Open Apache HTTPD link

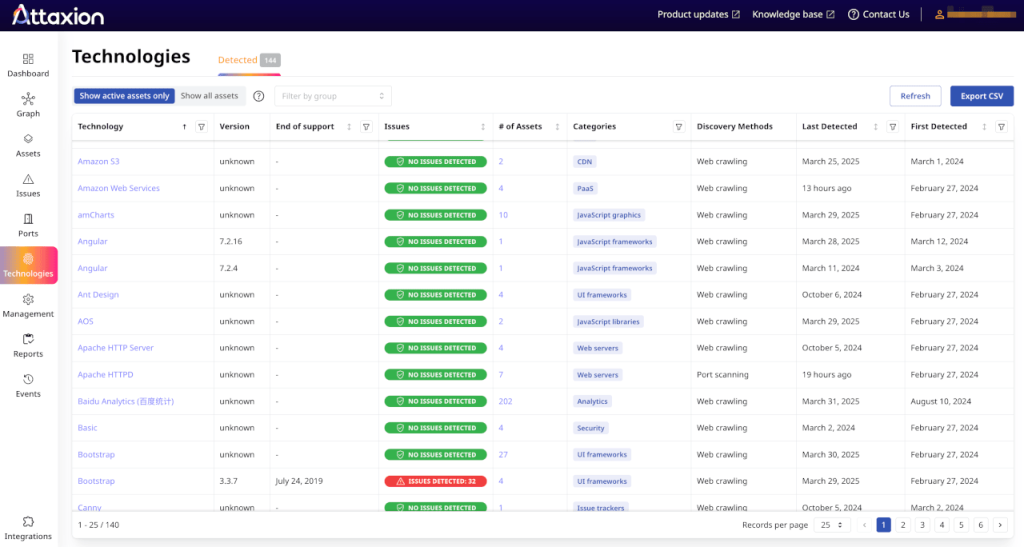[x=105, y=375]
